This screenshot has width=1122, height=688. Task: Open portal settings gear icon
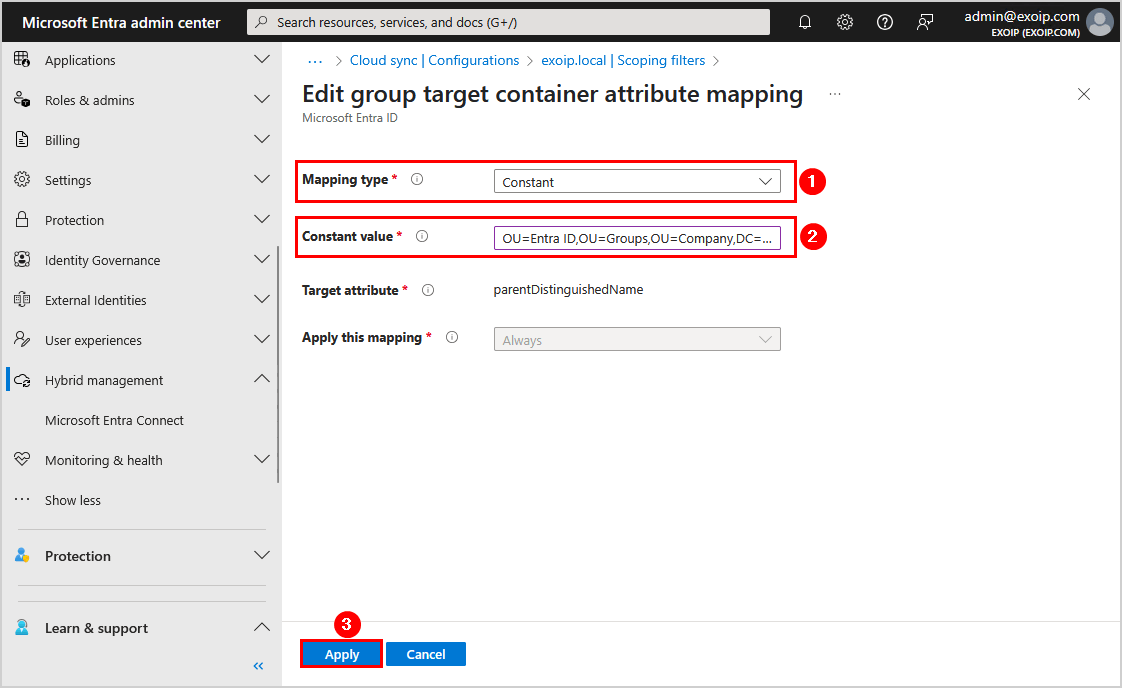coord(845,22)
